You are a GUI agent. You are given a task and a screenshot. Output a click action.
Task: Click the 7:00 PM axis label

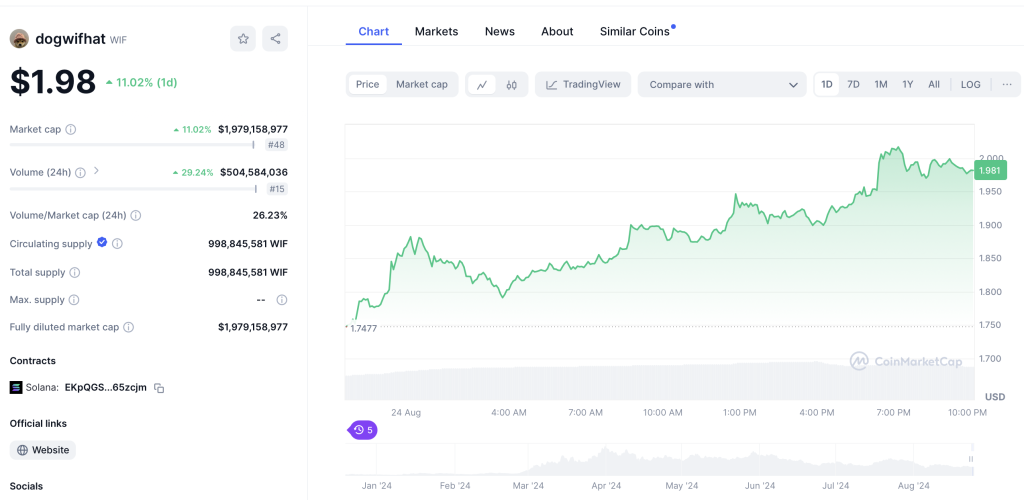pos(893,413)
